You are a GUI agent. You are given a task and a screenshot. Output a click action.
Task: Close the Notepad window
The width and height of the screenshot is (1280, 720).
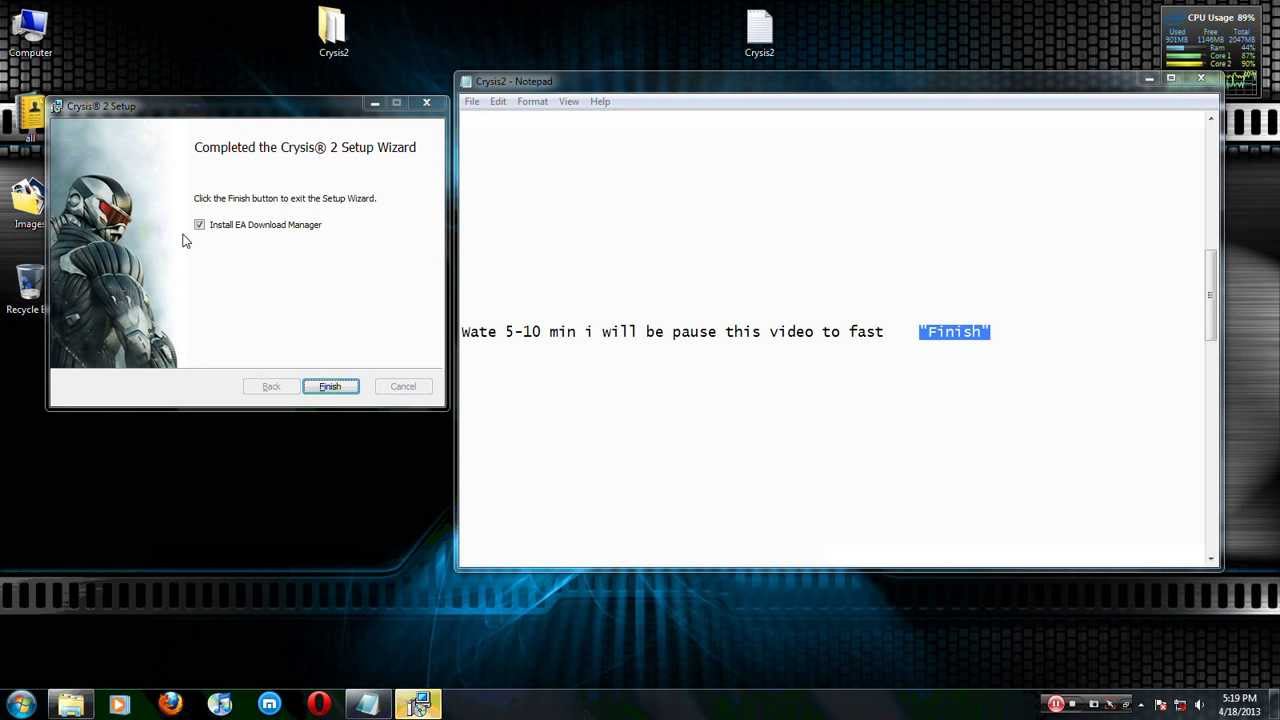1201,78
